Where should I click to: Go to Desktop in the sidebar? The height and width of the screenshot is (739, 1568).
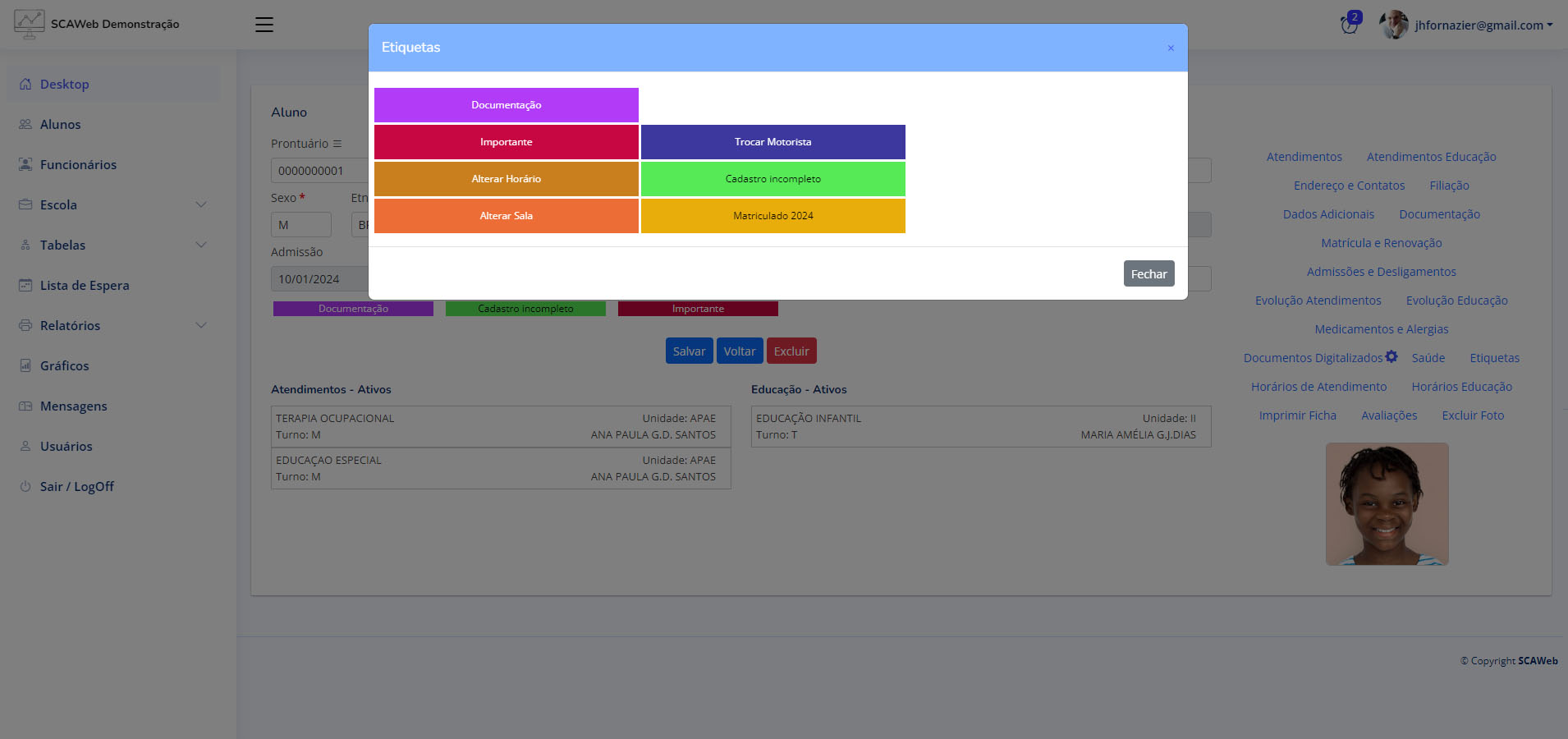[x=64, y=85]
